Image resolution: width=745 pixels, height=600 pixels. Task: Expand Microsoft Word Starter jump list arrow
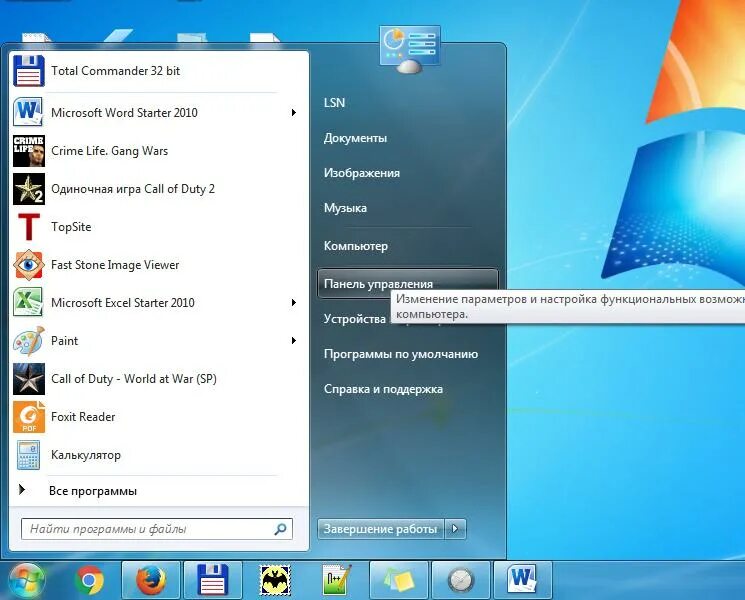(294, 113)
